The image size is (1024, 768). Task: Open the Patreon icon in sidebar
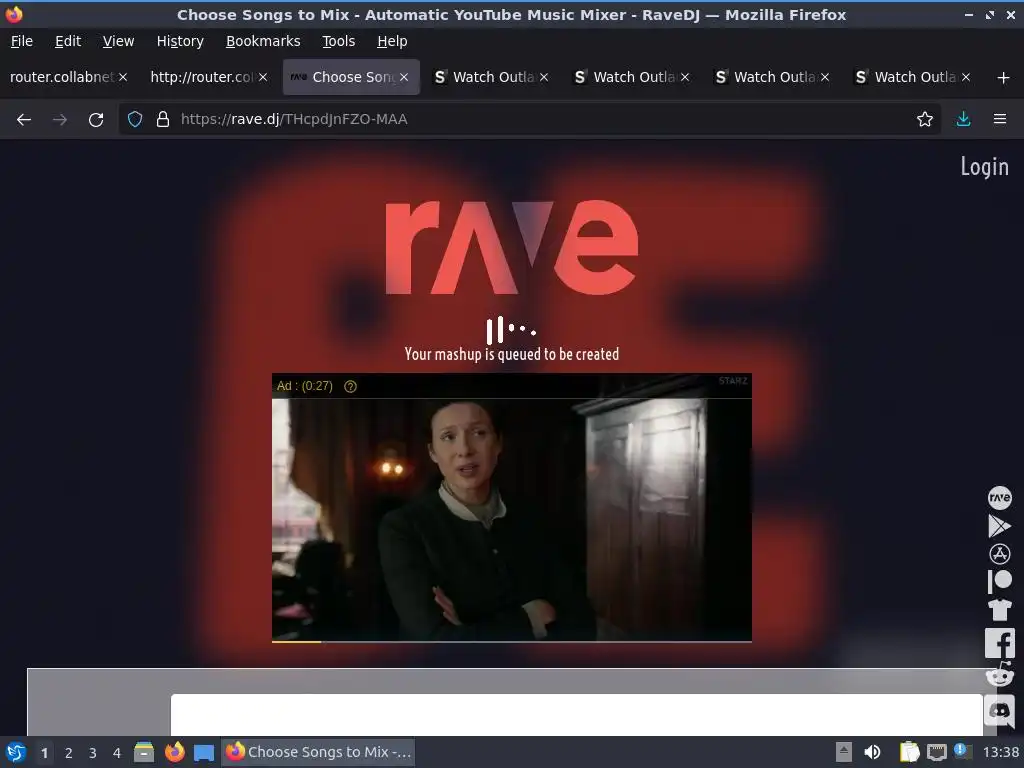coord(999,581)
